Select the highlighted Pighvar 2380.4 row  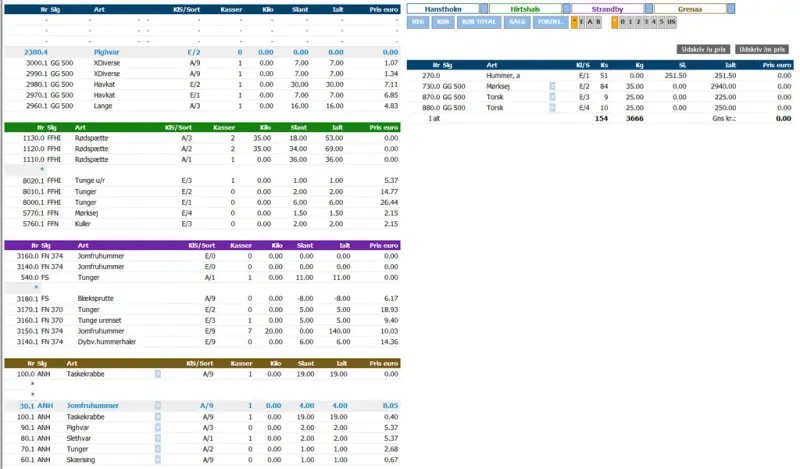point(202,52)
